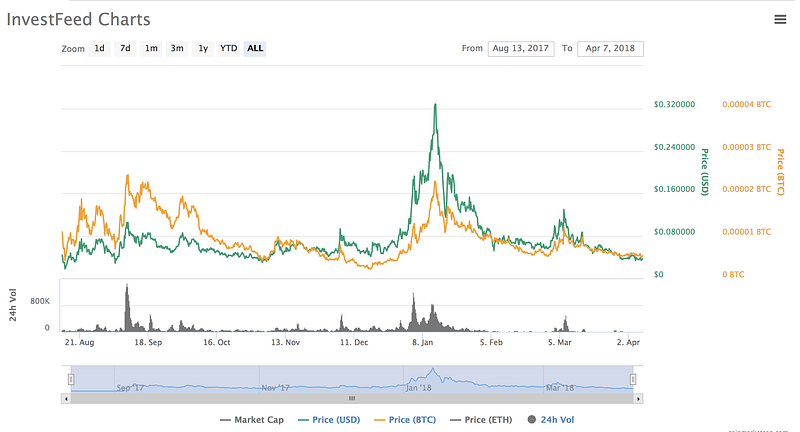Image resolution: width=800 pixels, height=432 pixels.
Task: Click the navigator right range handle
Action: (x=633, y=379)
